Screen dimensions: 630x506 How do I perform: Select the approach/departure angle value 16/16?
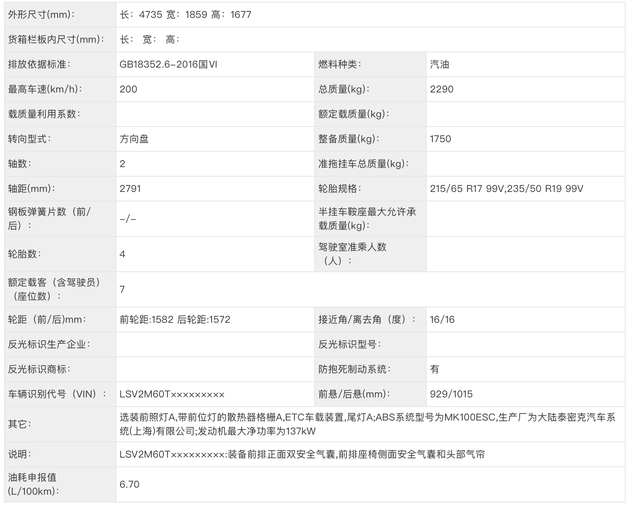click(442, 320)
